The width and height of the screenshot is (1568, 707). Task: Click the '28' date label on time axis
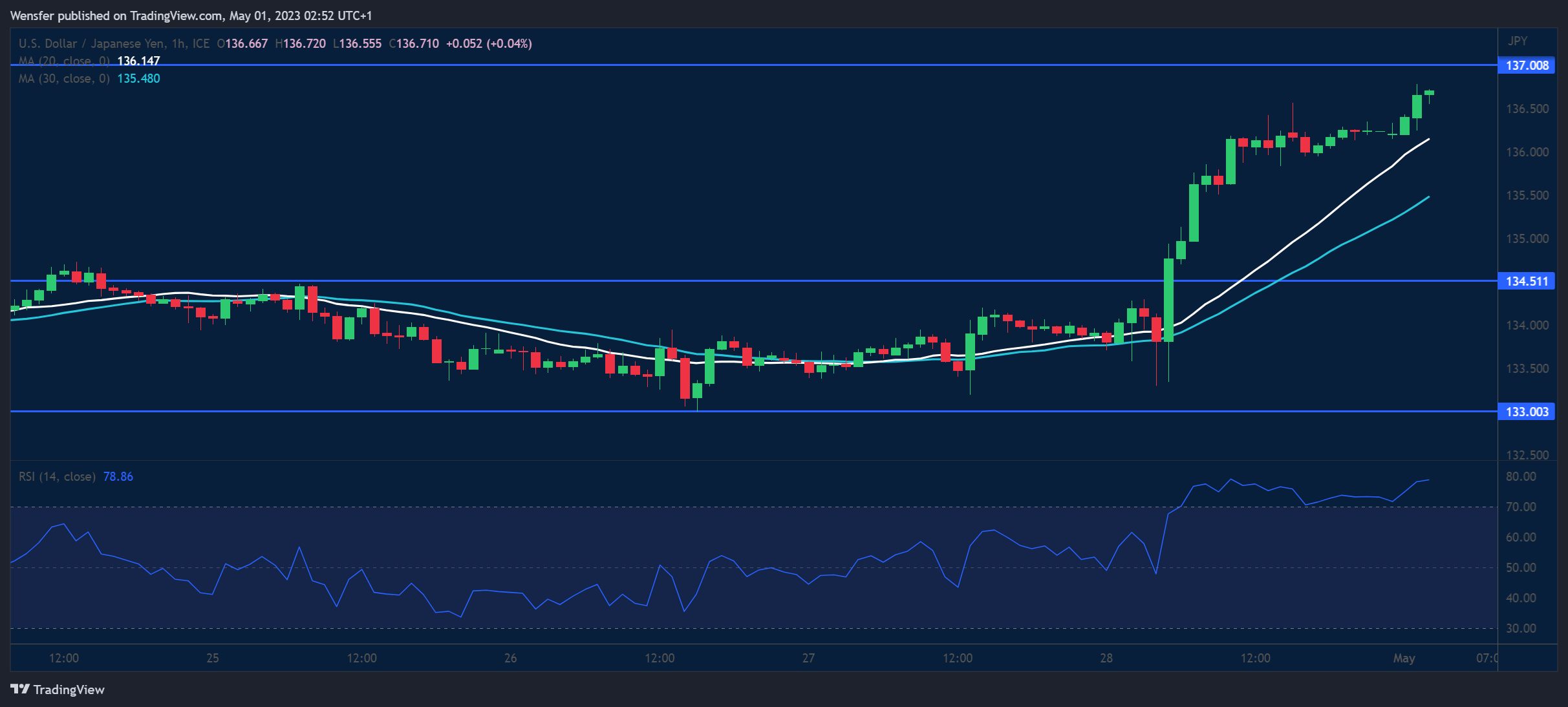[x=1106, y=658]
